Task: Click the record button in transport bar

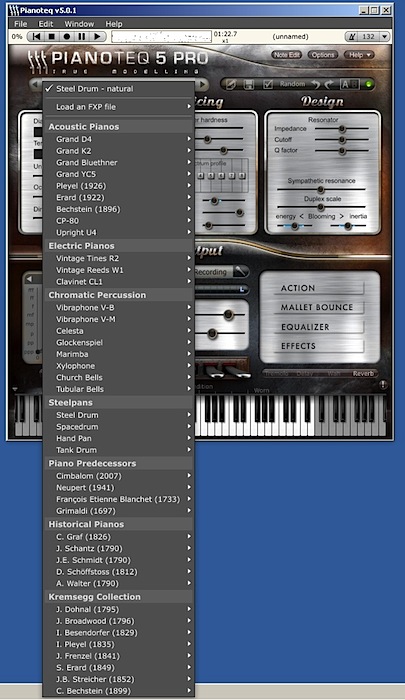Action: tap(67, 37)
